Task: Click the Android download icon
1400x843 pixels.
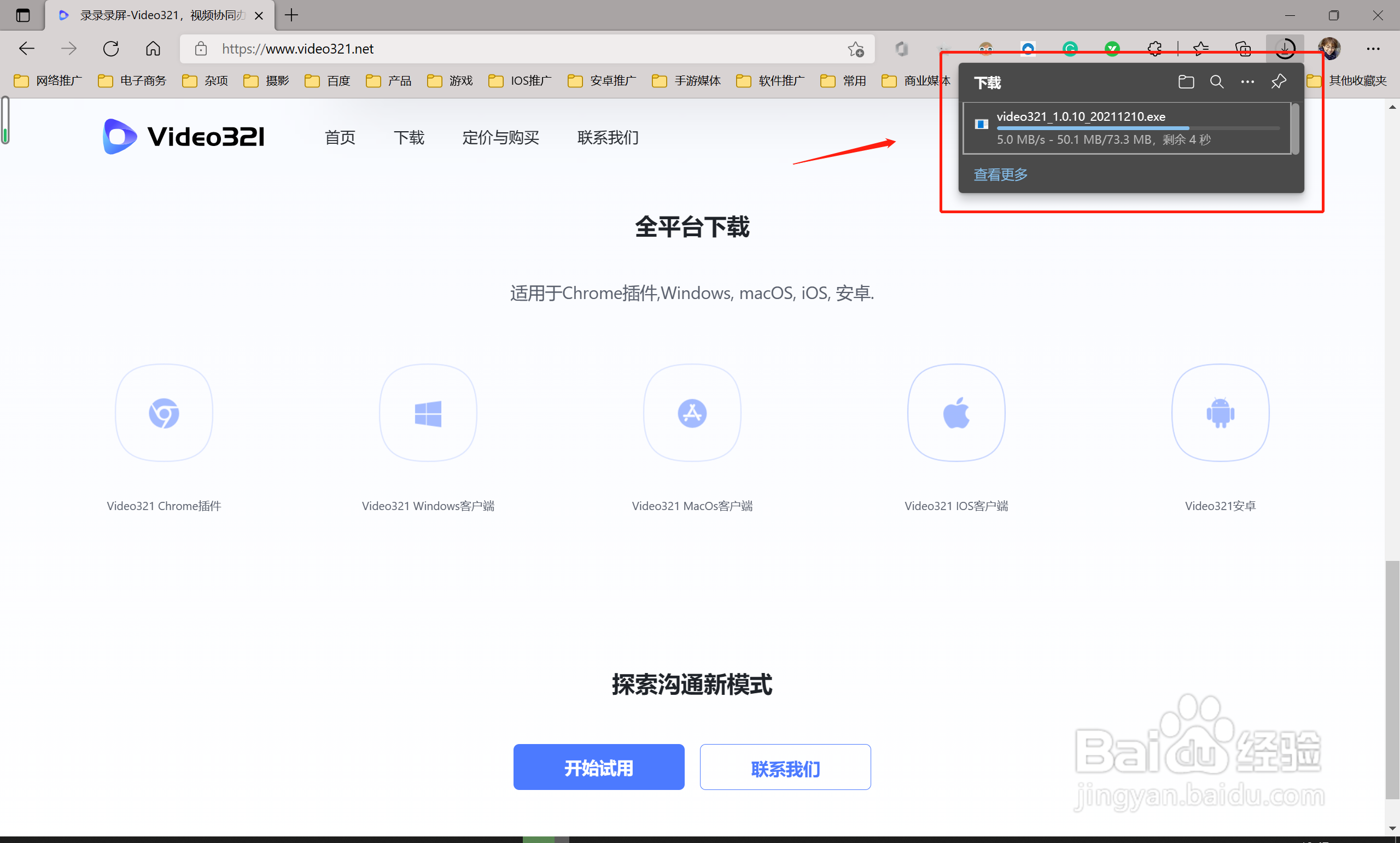Action: (x=1220, y=413)
